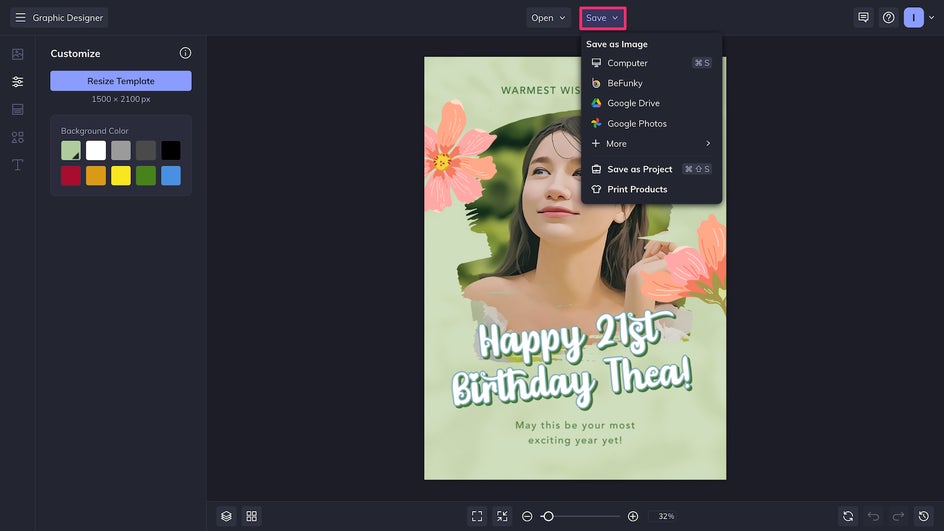The image size is (944, 531).
Task: Open the grid view icon in bottom bar
Action: tap(252, 516)
